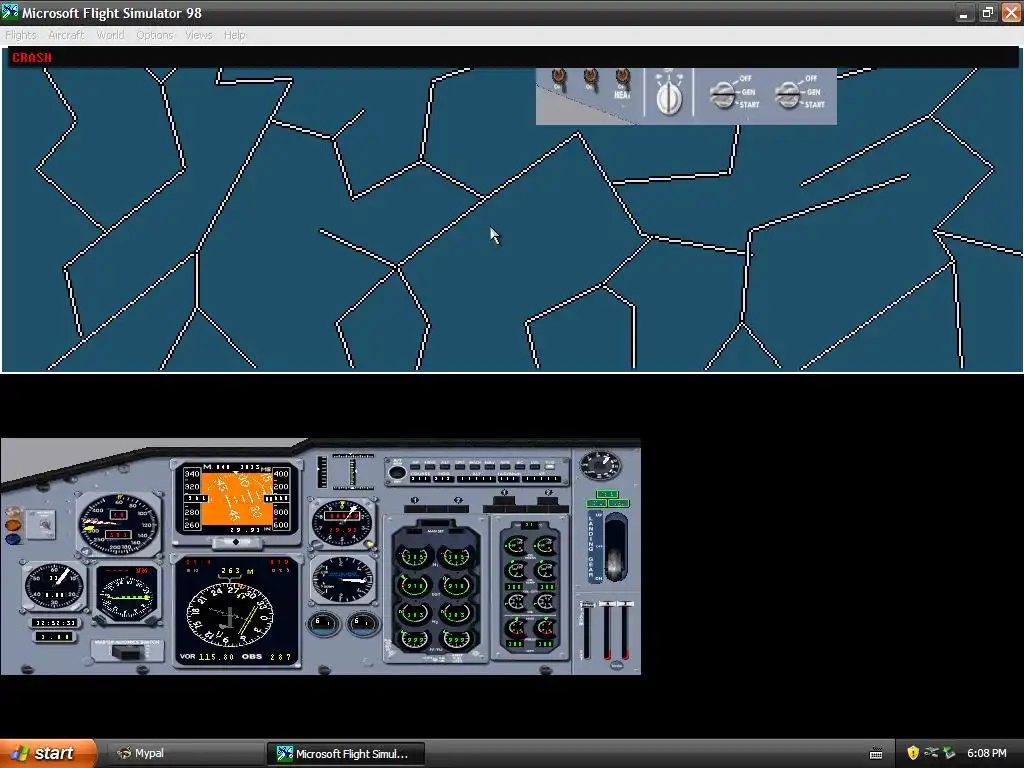Click the red CRASH message

click(32, 57)
